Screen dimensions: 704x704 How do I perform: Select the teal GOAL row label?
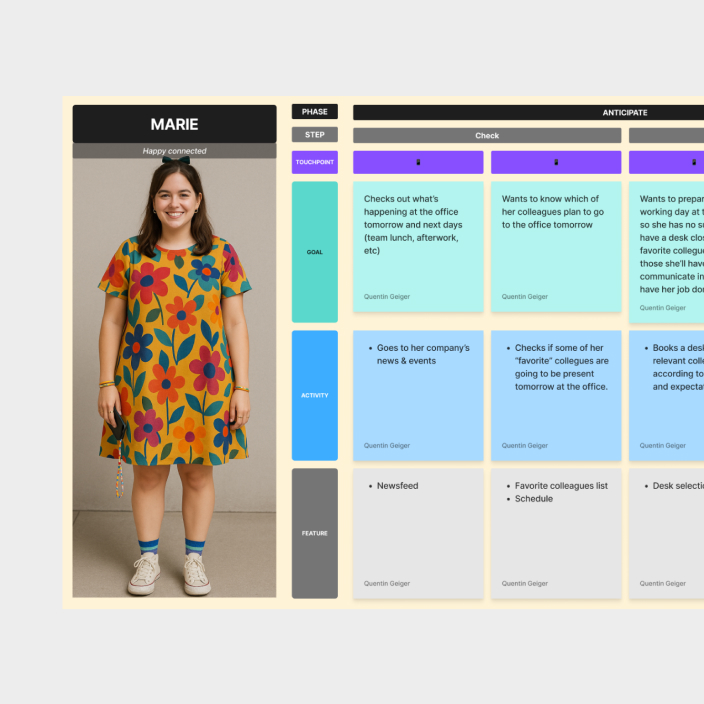click(315, 252)
